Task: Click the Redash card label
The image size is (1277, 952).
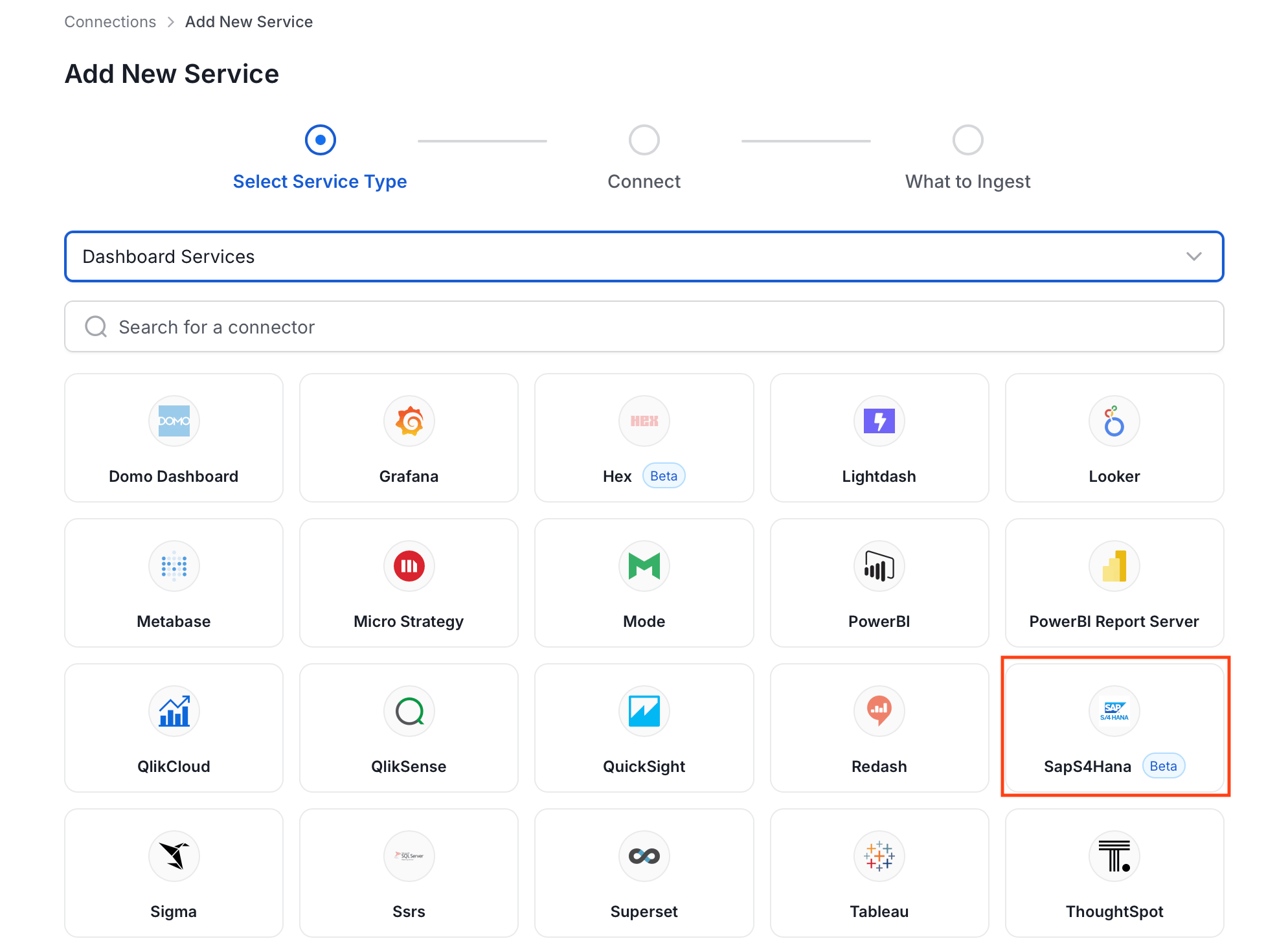Action: click(879, 766)
